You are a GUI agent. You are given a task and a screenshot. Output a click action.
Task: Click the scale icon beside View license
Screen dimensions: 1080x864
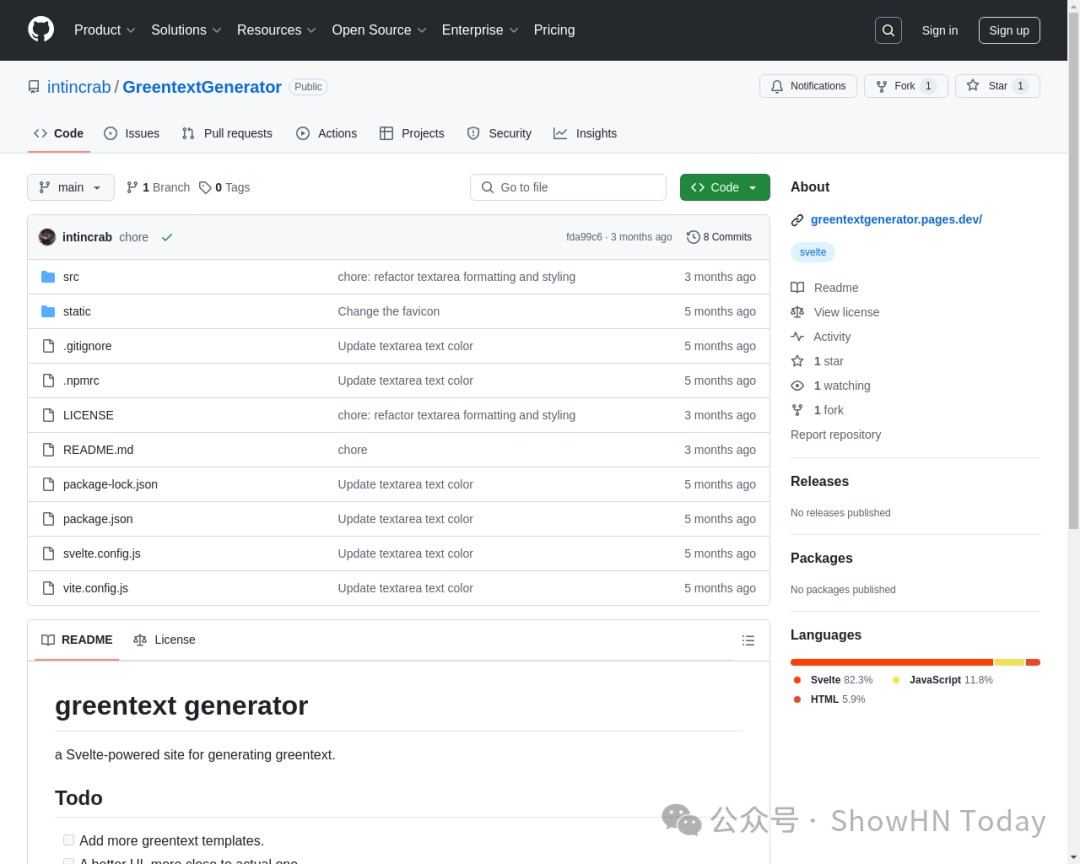[x=797, y=312]
